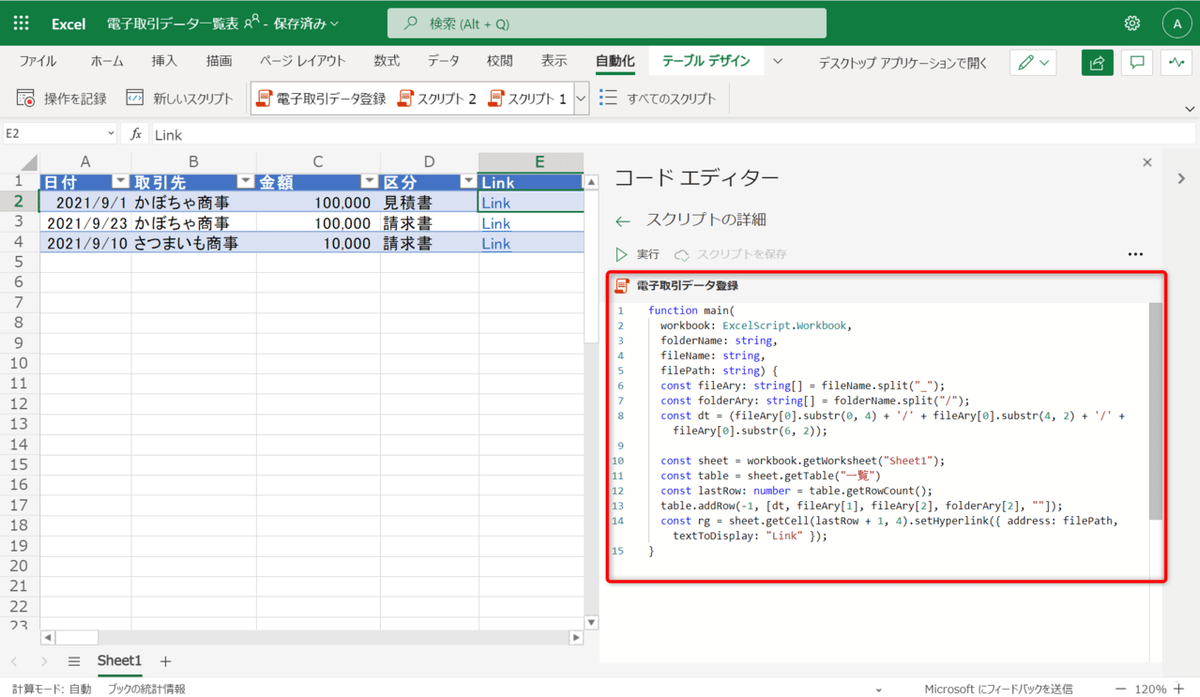Select the row 5 header
Image resolution: width=1200 pixels, height=697 pixels.
tap(19, 264)
